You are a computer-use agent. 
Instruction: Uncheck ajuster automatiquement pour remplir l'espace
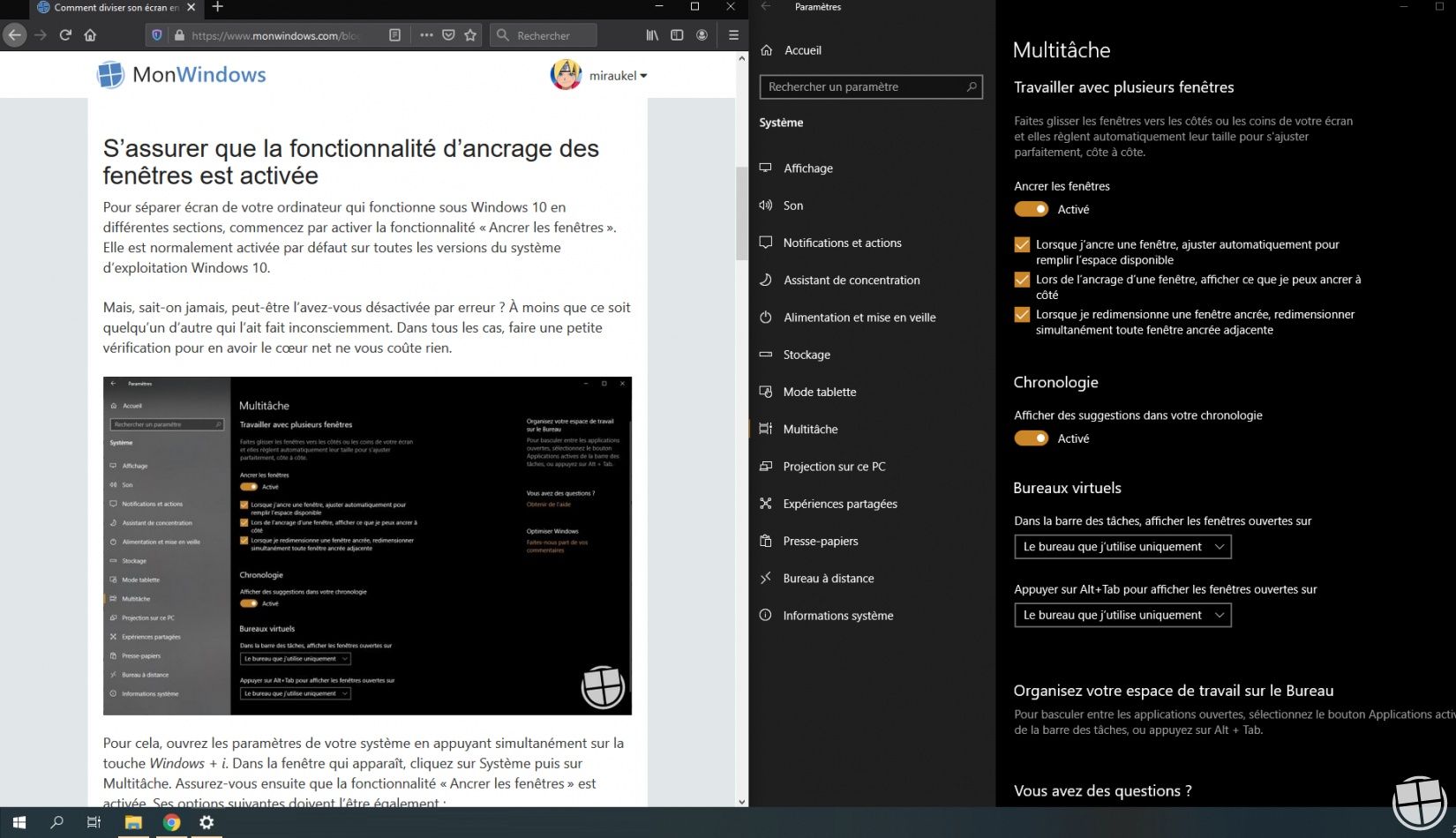[x=1022, y=244]
